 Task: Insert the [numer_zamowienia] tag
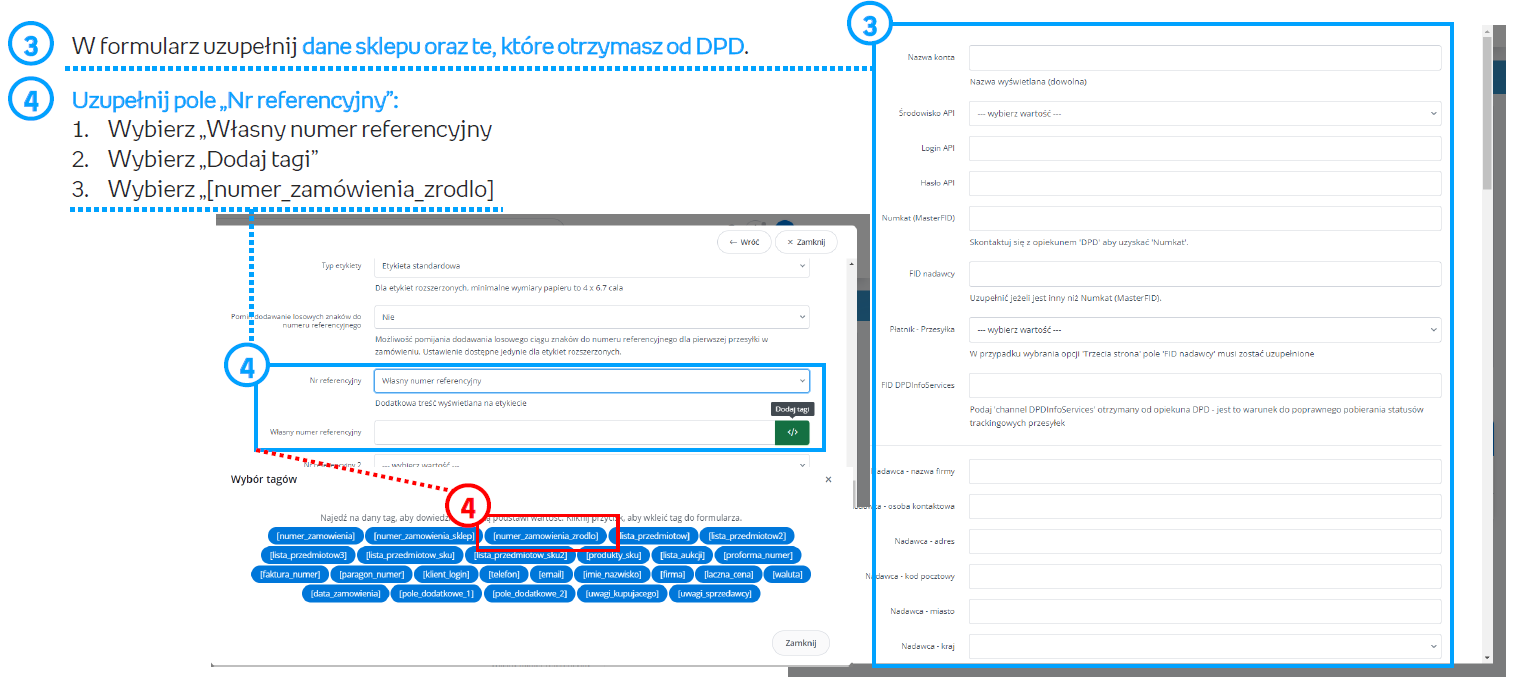pos(315,536)
